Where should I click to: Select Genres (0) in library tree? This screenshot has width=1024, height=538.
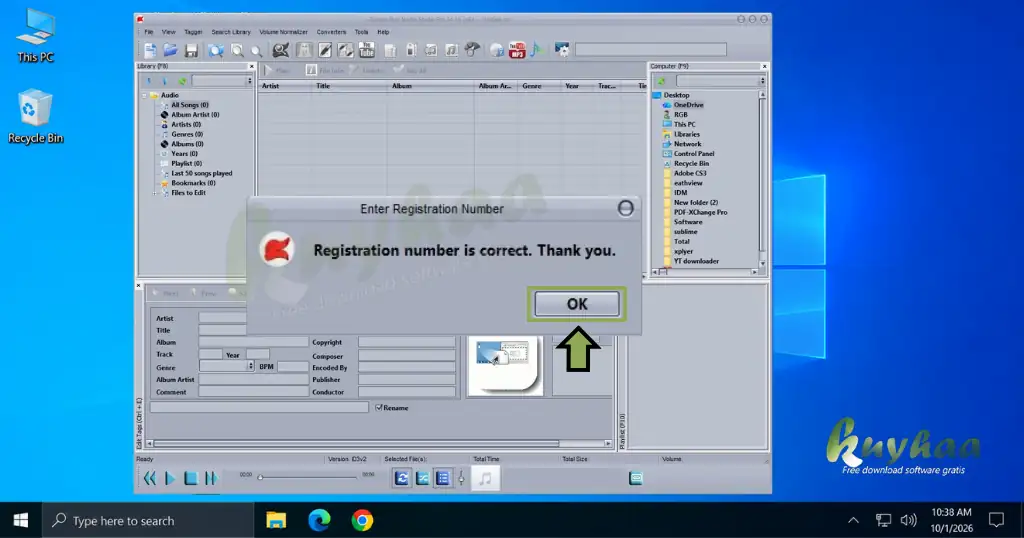187,134
